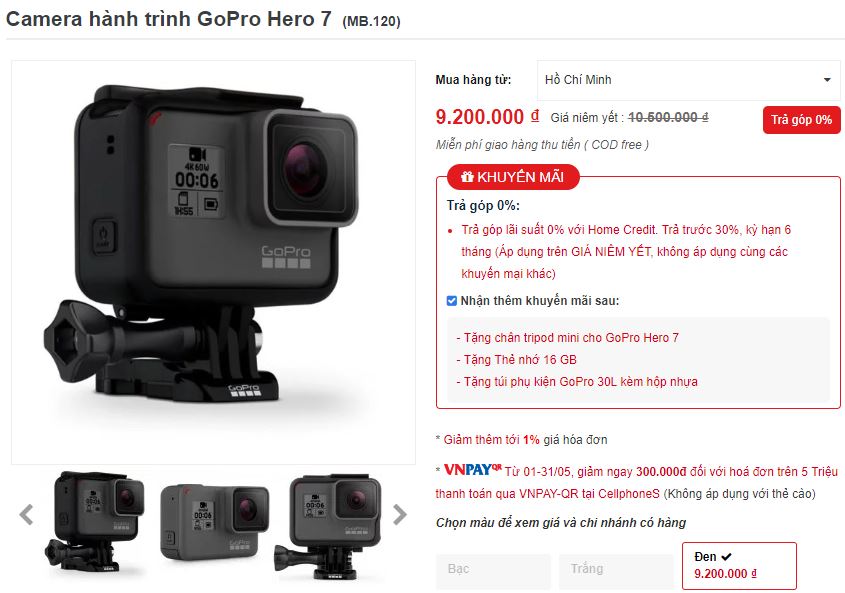Select the Bạc color option

click(x=493, y=570)
